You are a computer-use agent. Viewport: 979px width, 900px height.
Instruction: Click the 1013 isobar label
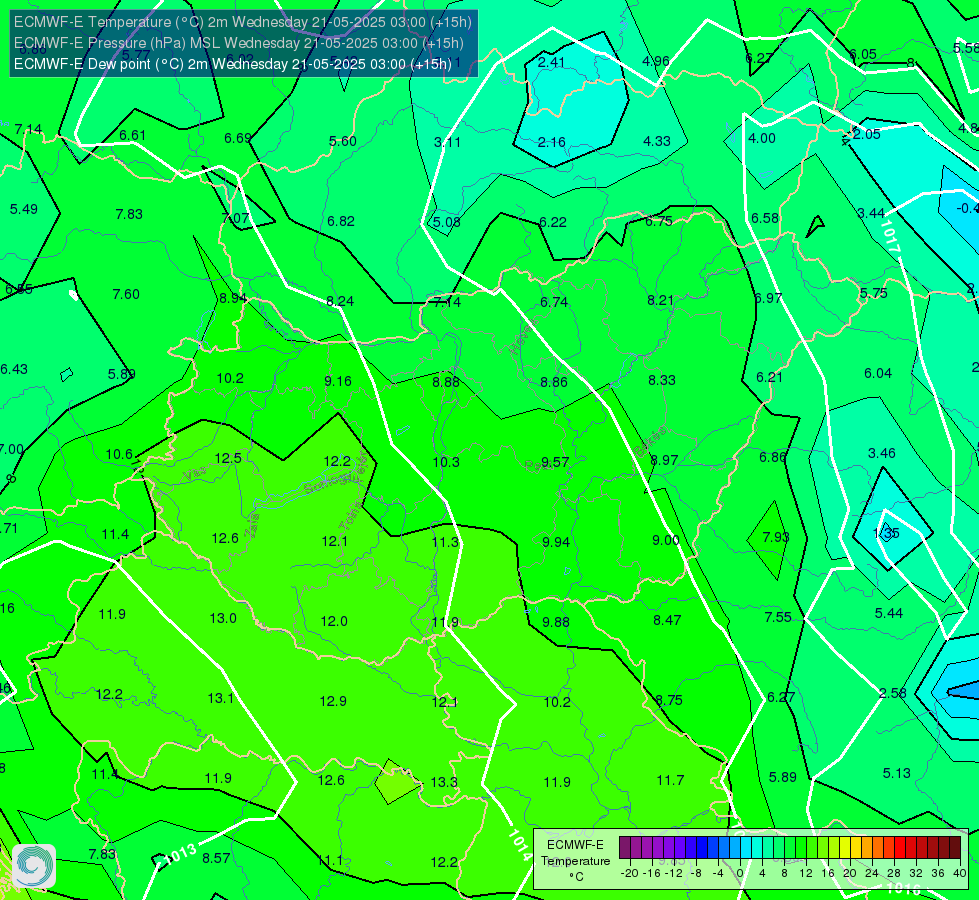tap(182, 854)
